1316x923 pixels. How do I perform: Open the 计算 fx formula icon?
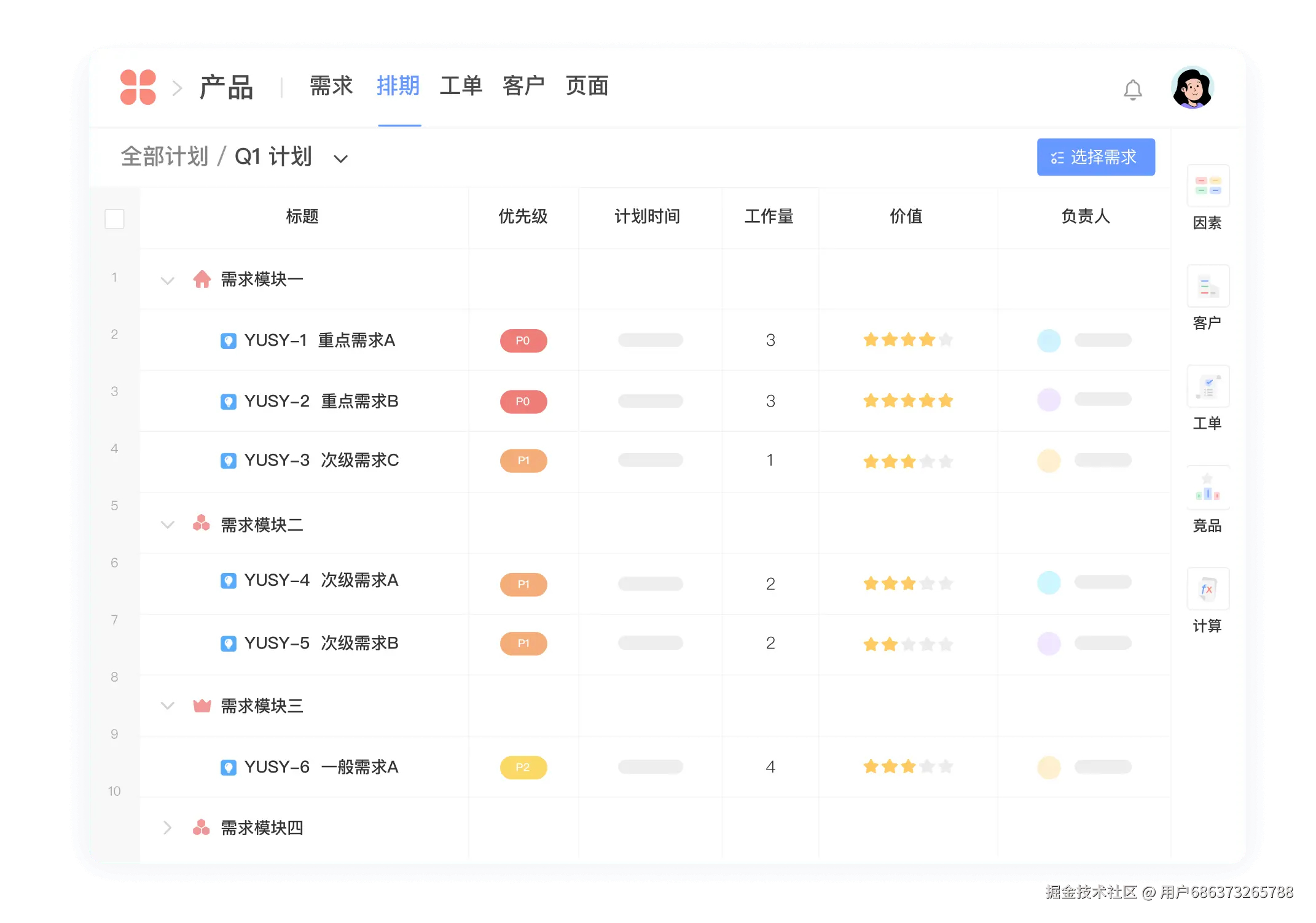pos(1208,590)
